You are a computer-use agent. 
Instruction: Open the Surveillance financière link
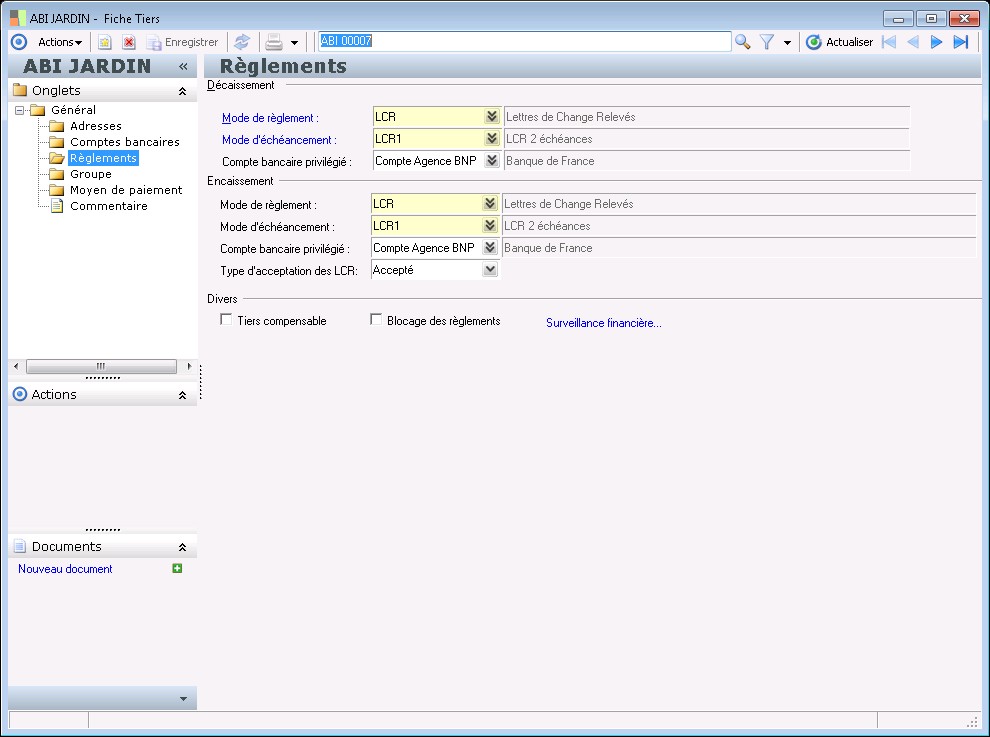[603, 323]
